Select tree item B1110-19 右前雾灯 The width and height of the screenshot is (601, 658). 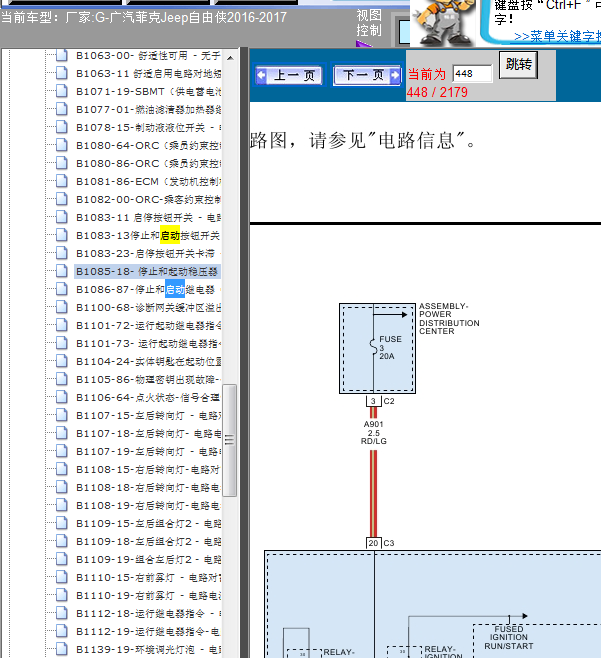148,595
